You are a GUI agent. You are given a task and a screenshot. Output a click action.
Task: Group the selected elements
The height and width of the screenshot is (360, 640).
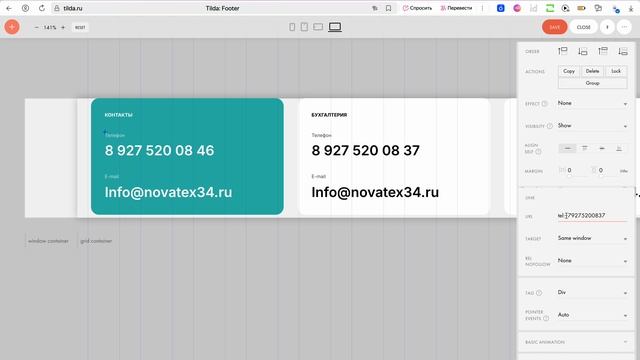click(x=592, y=83)
